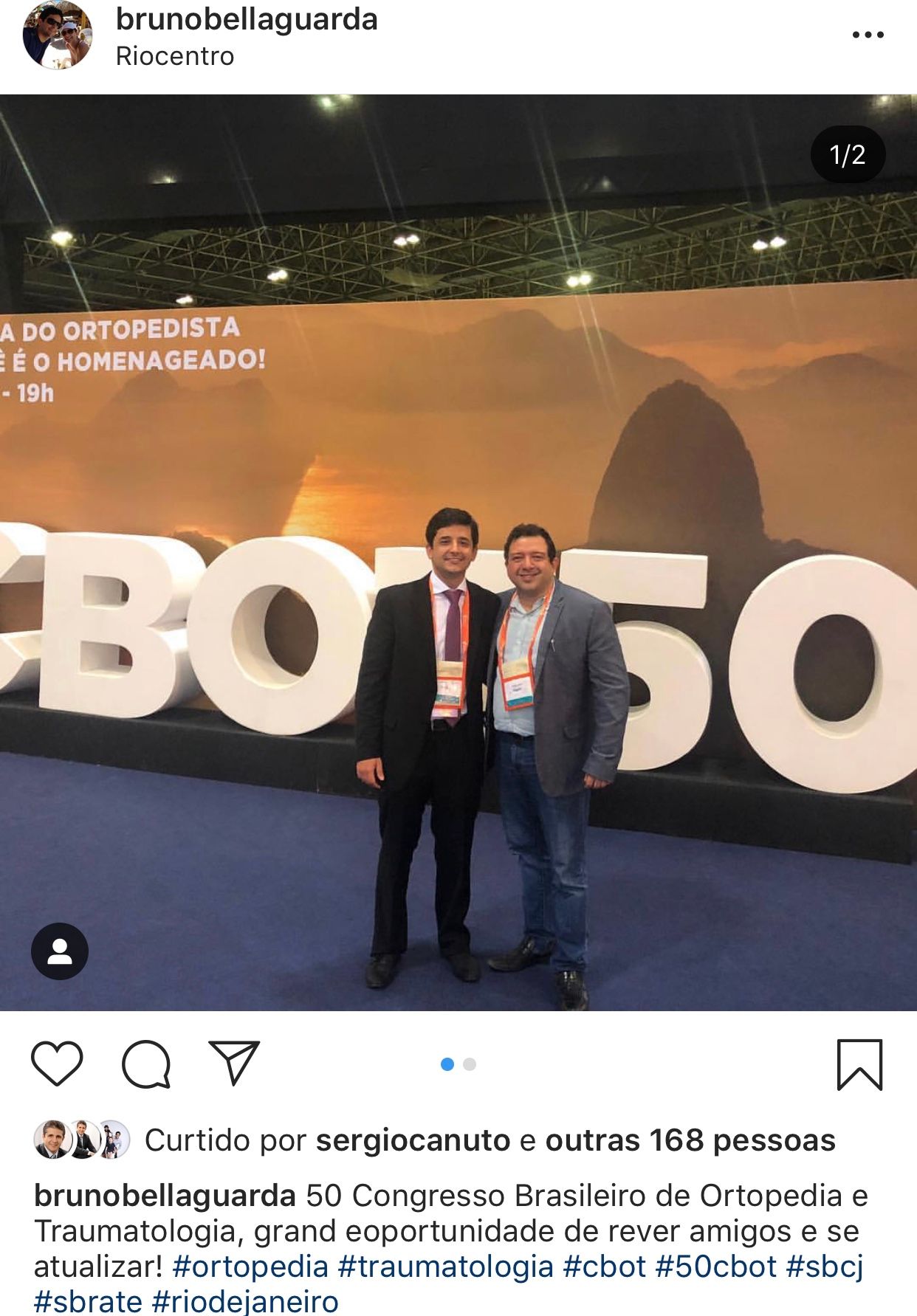917x1316 pixels.
Task: Open the #50cbot hashtag
Action: tap(715, 1267)
